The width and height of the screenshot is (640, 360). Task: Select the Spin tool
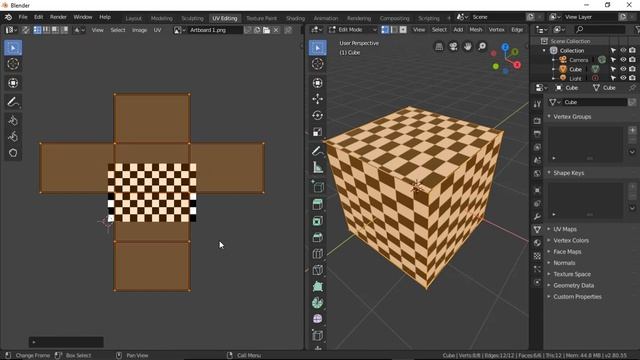[318, 302]
